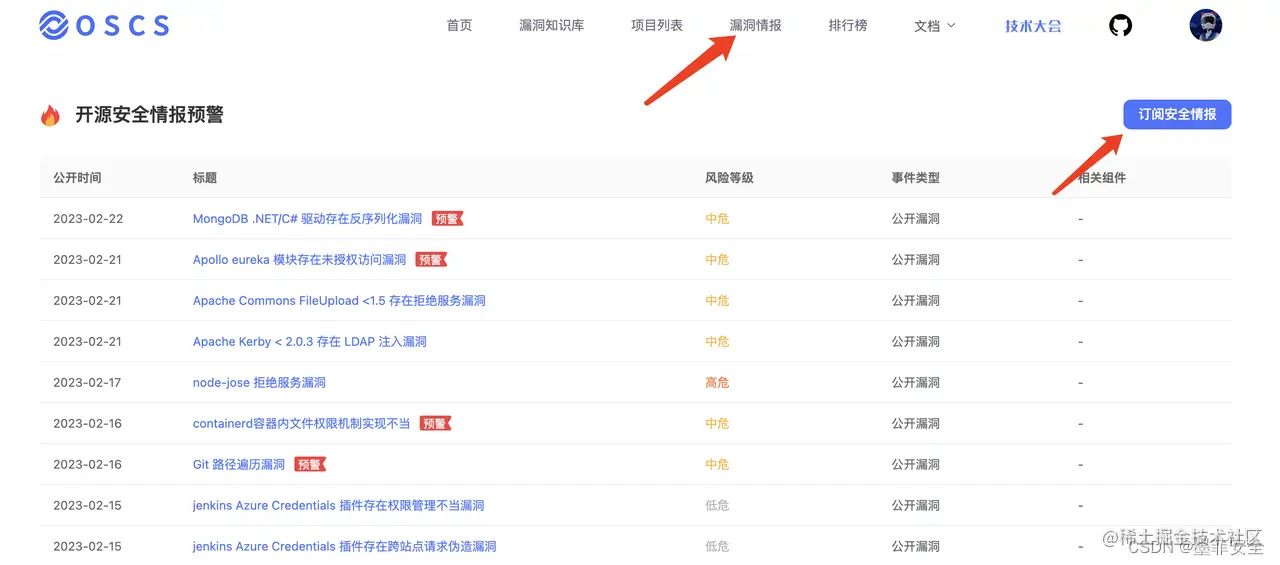
Task: Select 漏洞情报 in top navigation
Action: pyautogui.click(x=756, y=25)
